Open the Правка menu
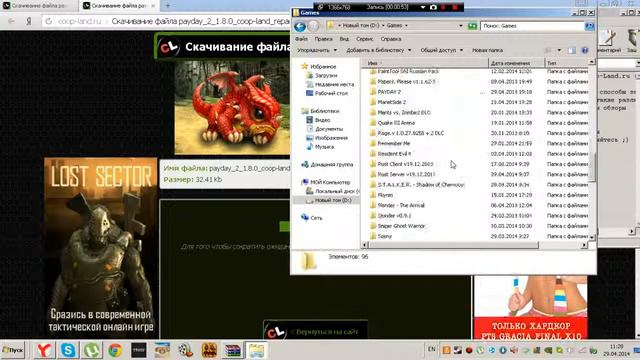The height and width of the screenshot is (360, 640). coord(323,39)
